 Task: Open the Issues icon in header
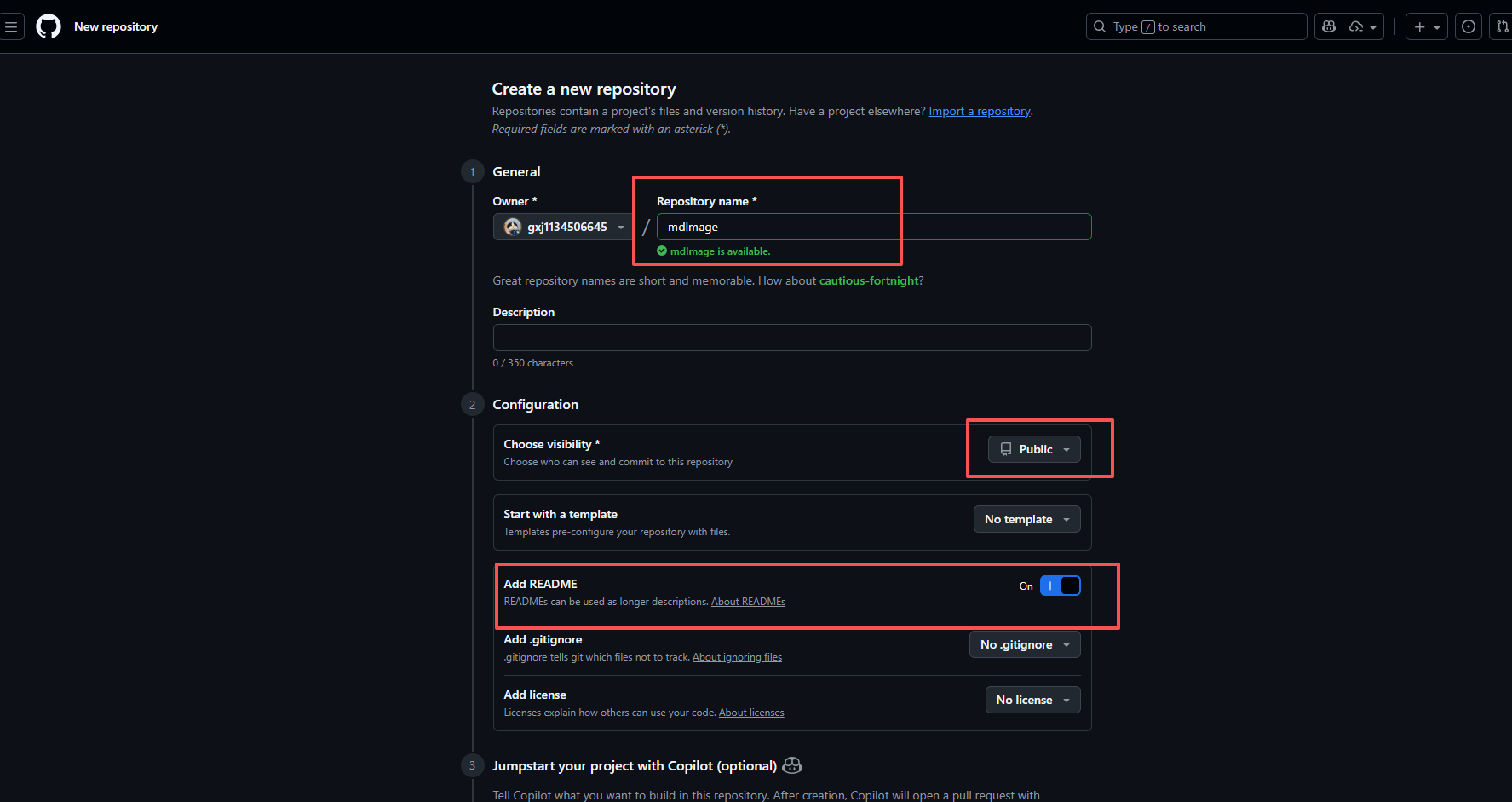click(1469, 27)
